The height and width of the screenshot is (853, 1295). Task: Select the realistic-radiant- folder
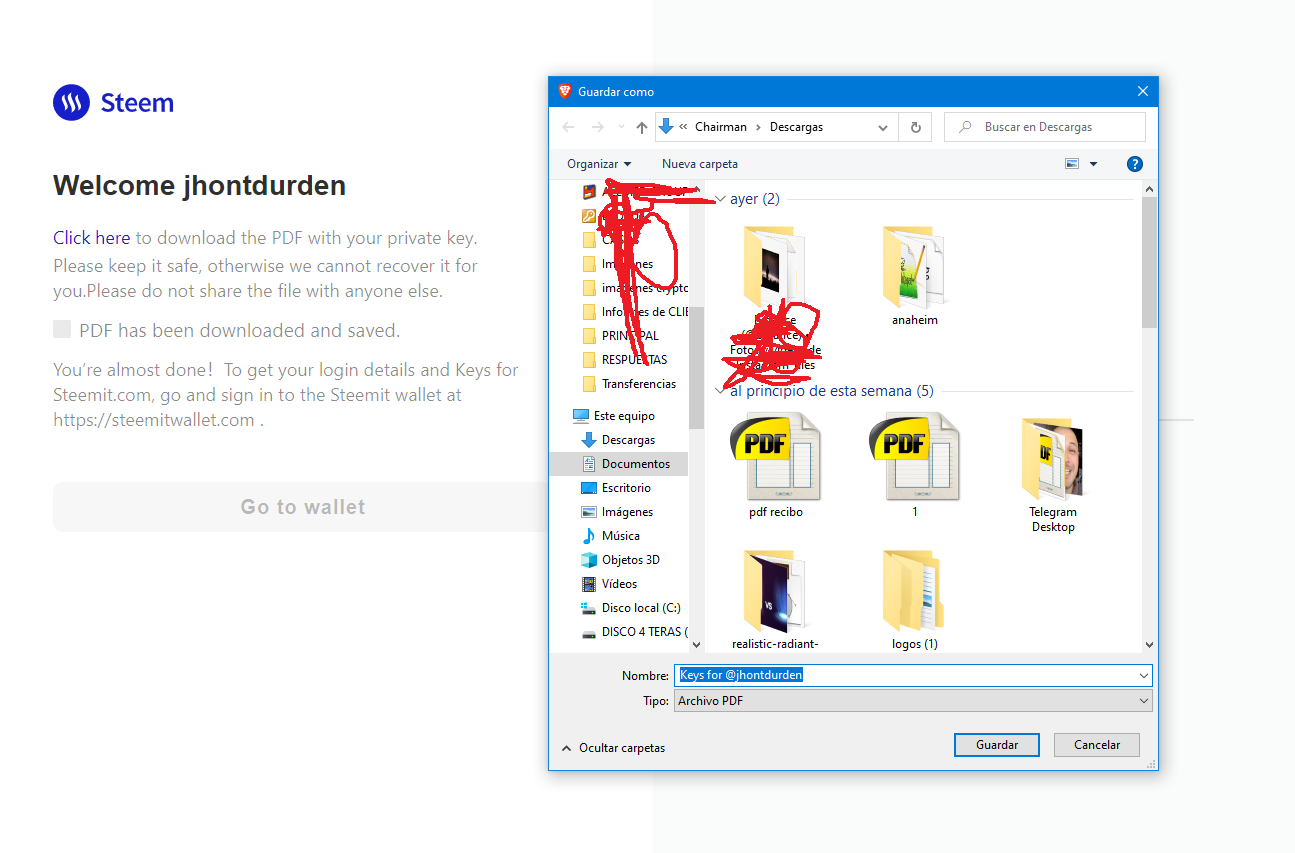pos(776,598)
